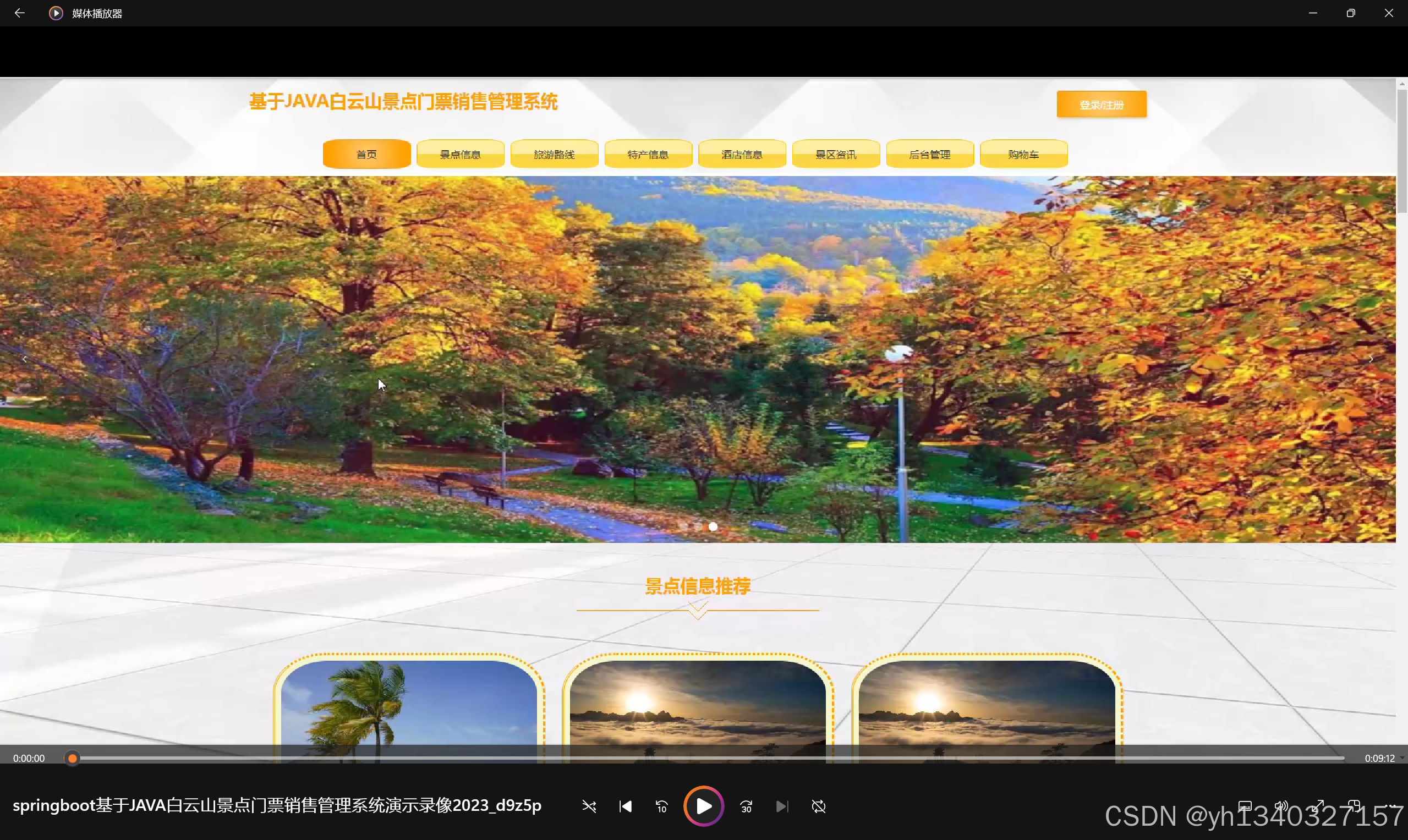Click the Play button
Viewport: 1408px width, 840px height.
click(703, 806)
